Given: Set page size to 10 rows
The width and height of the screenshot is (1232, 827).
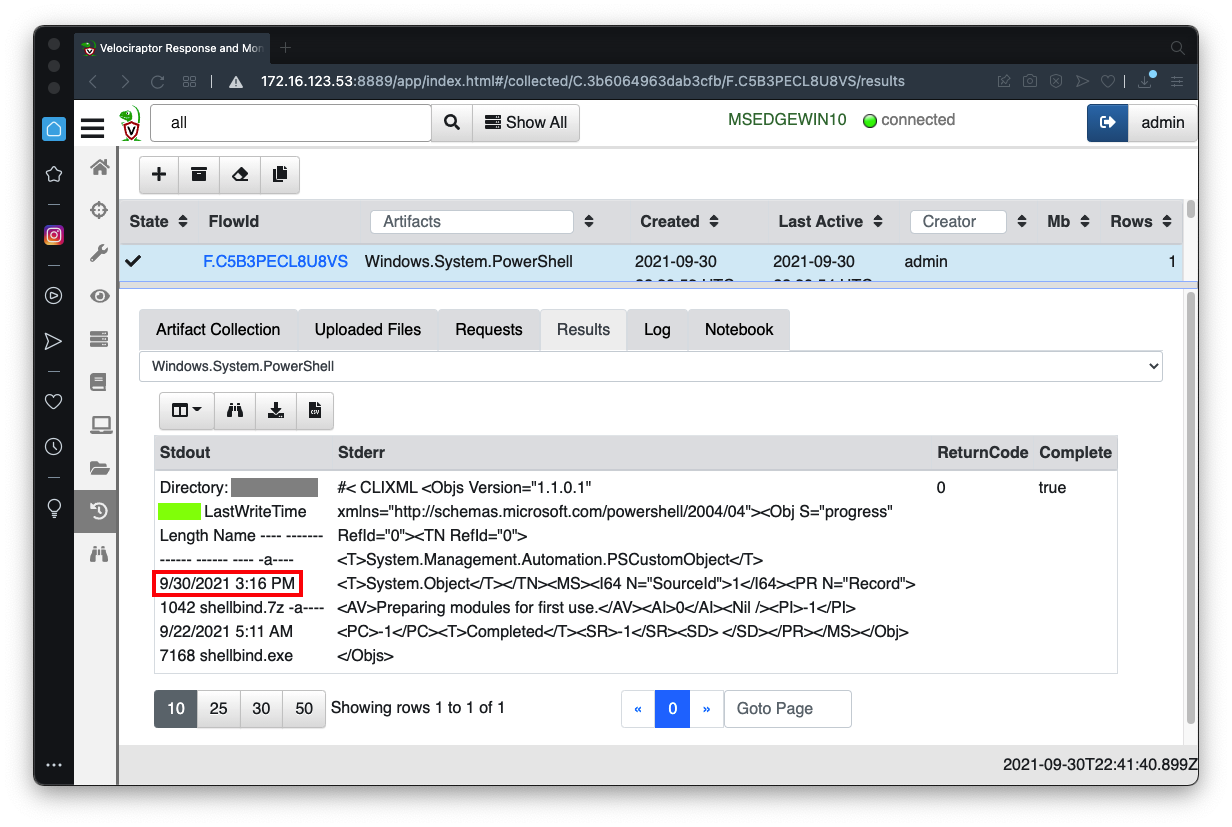Looking at the screenshot, I should tap(176, 708).
